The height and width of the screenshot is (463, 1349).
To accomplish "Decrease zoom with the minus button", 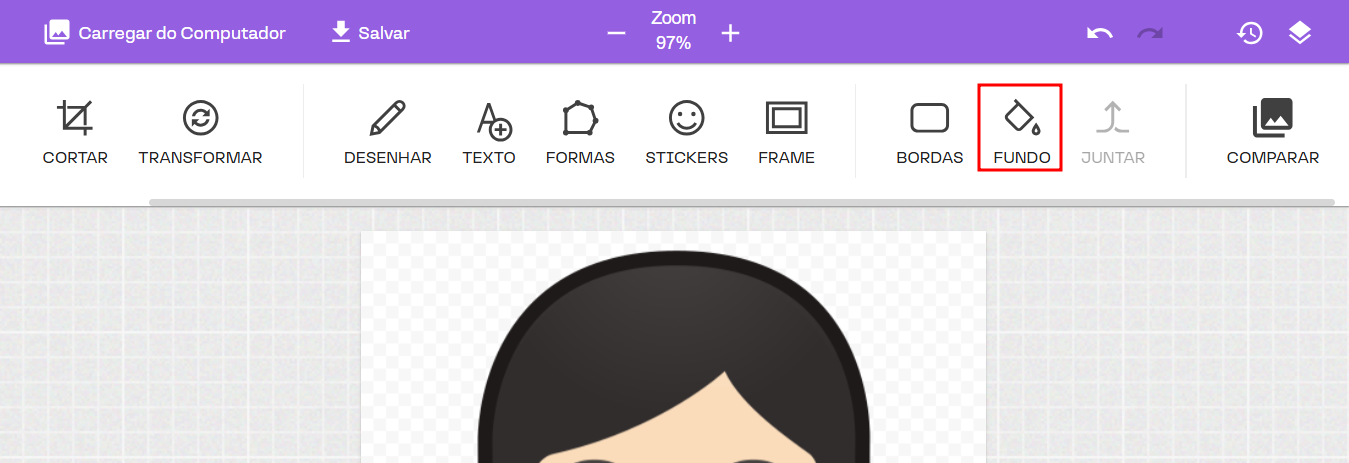I will coord(616,33).
